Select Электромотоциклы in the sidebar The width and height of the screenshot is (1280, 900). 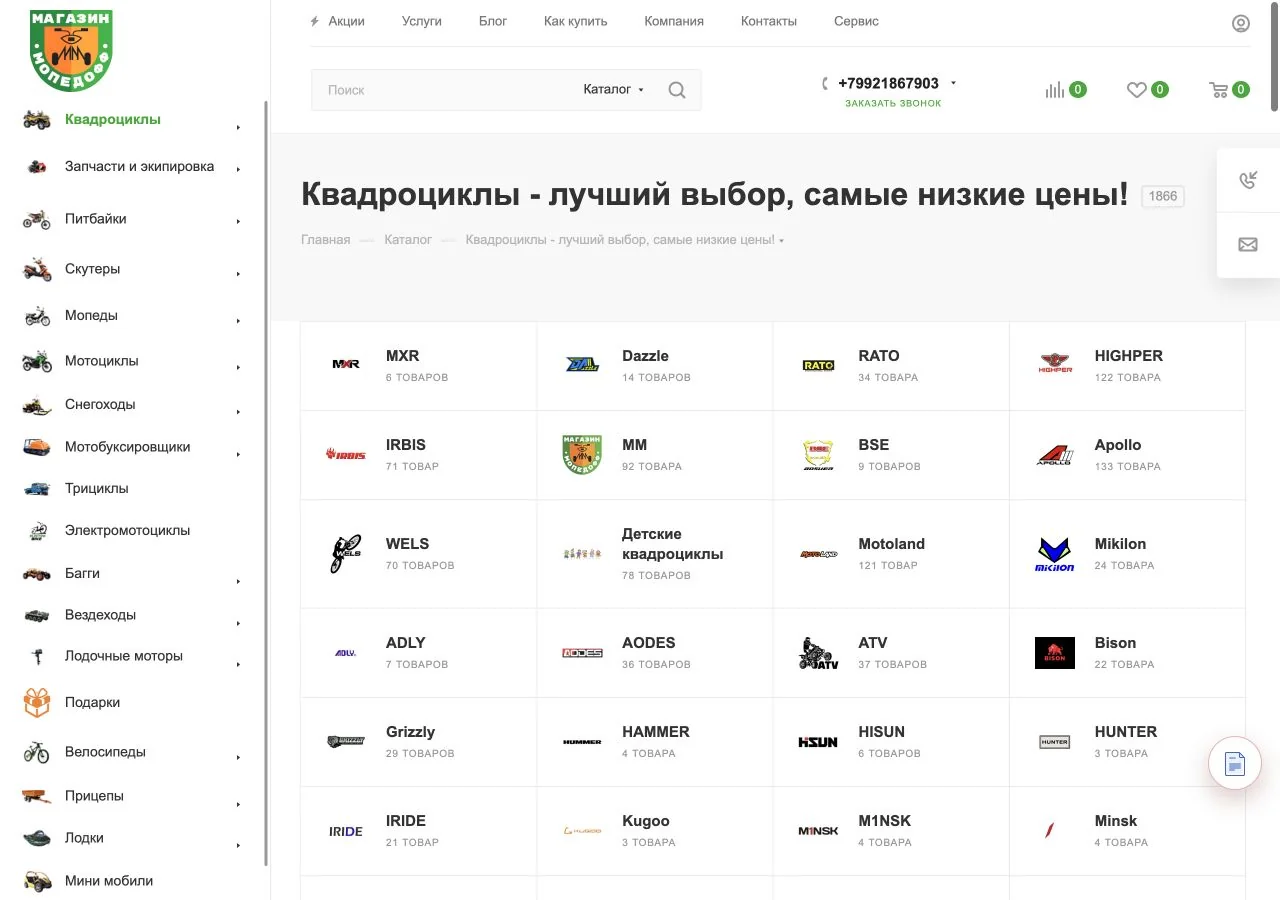(127, 531)
